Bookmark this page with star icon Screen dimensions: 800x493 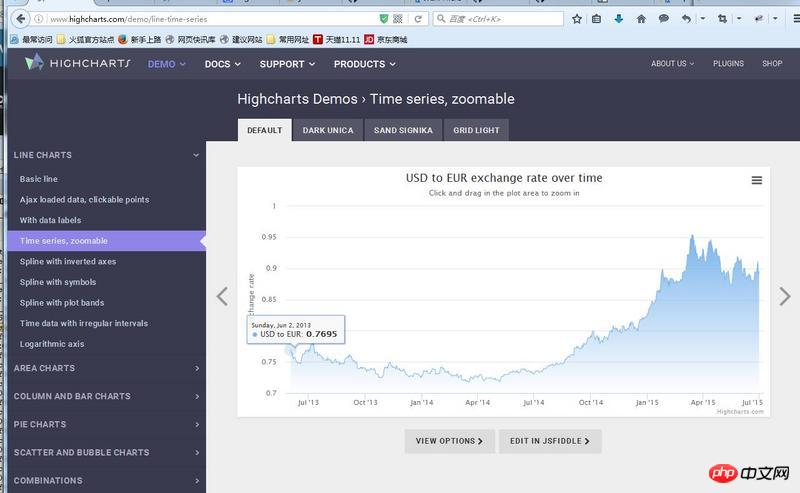pos(577,19)
